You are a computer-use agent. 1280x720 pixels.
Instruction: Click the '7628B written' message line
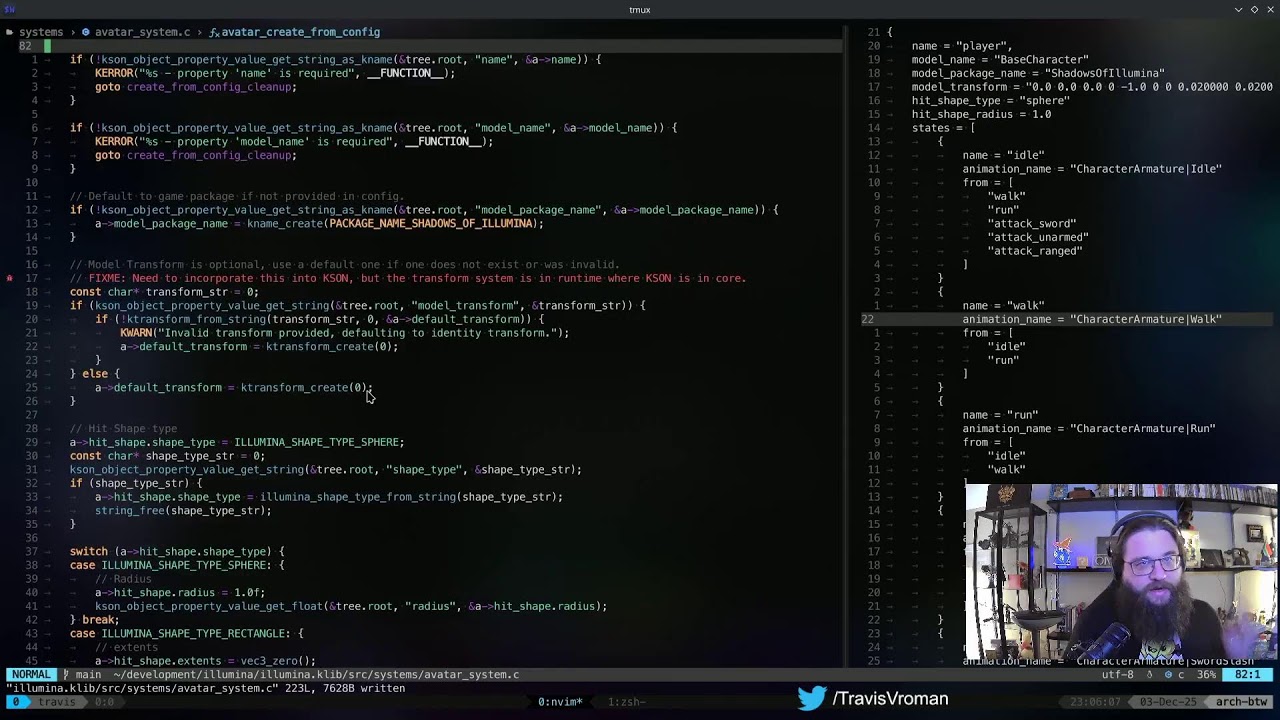click(x=204, y=688)
